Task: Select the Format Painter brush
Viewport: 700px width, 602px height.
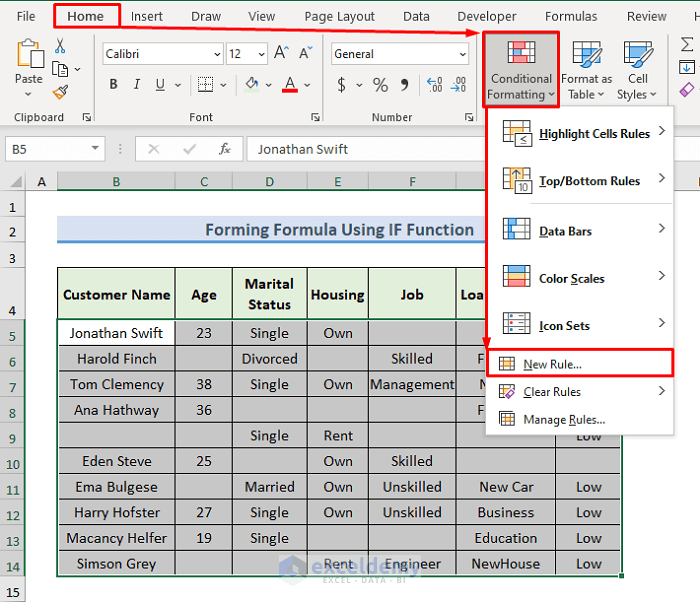Action: (x=60, y=92)
